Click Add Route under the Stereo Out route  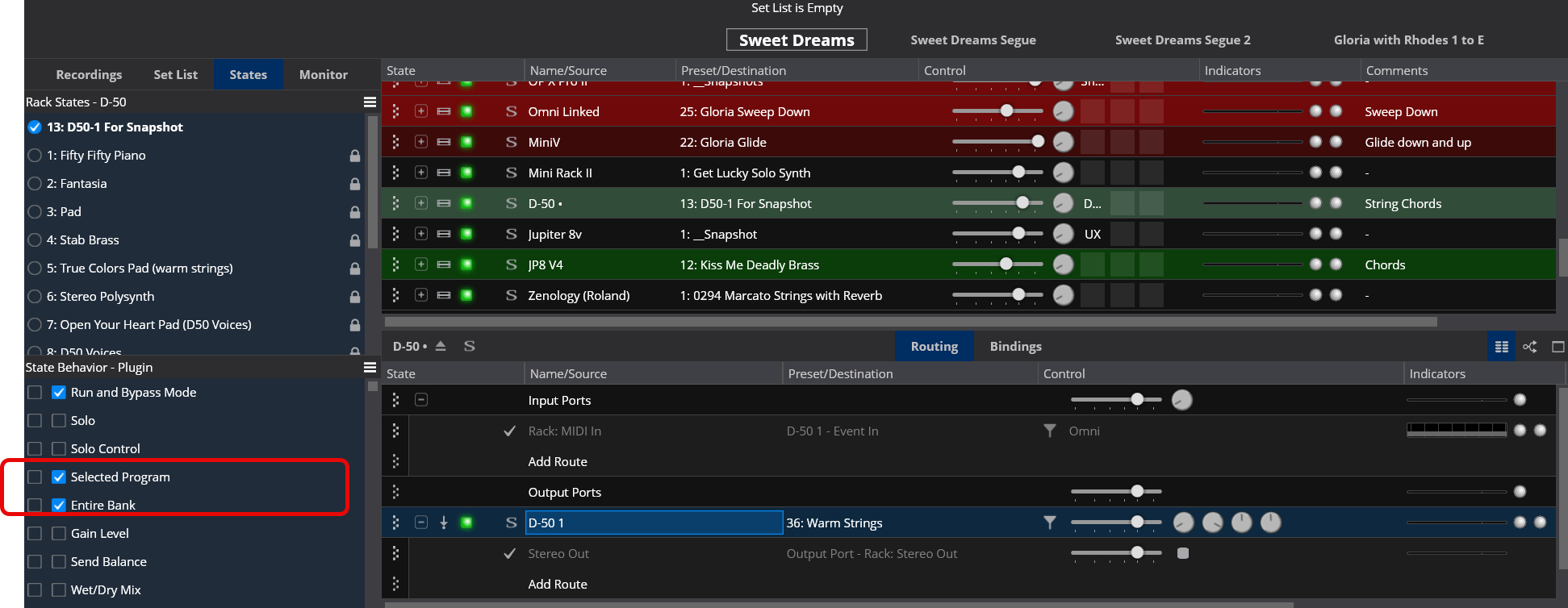point(558,585)
